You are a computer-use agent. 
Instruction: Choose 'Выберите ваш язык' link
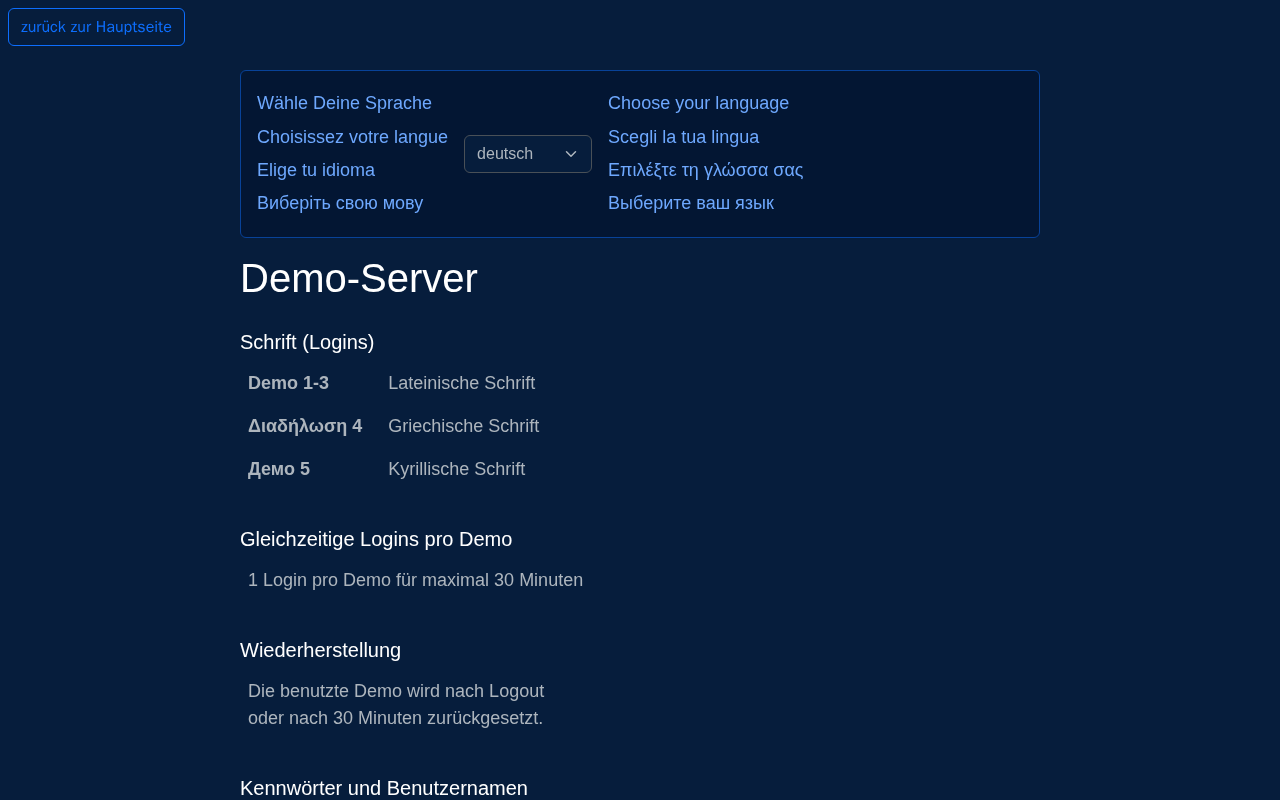pos(691,203)
